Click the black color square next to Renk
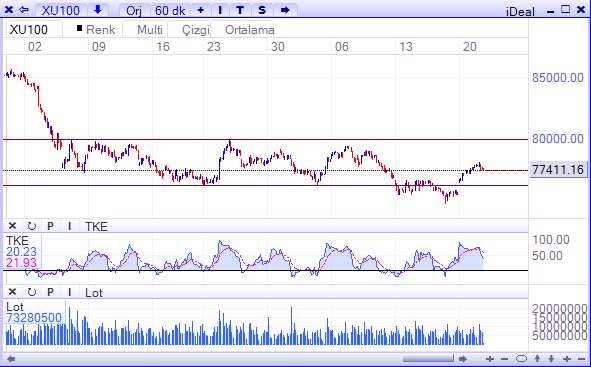 (79, 28)
